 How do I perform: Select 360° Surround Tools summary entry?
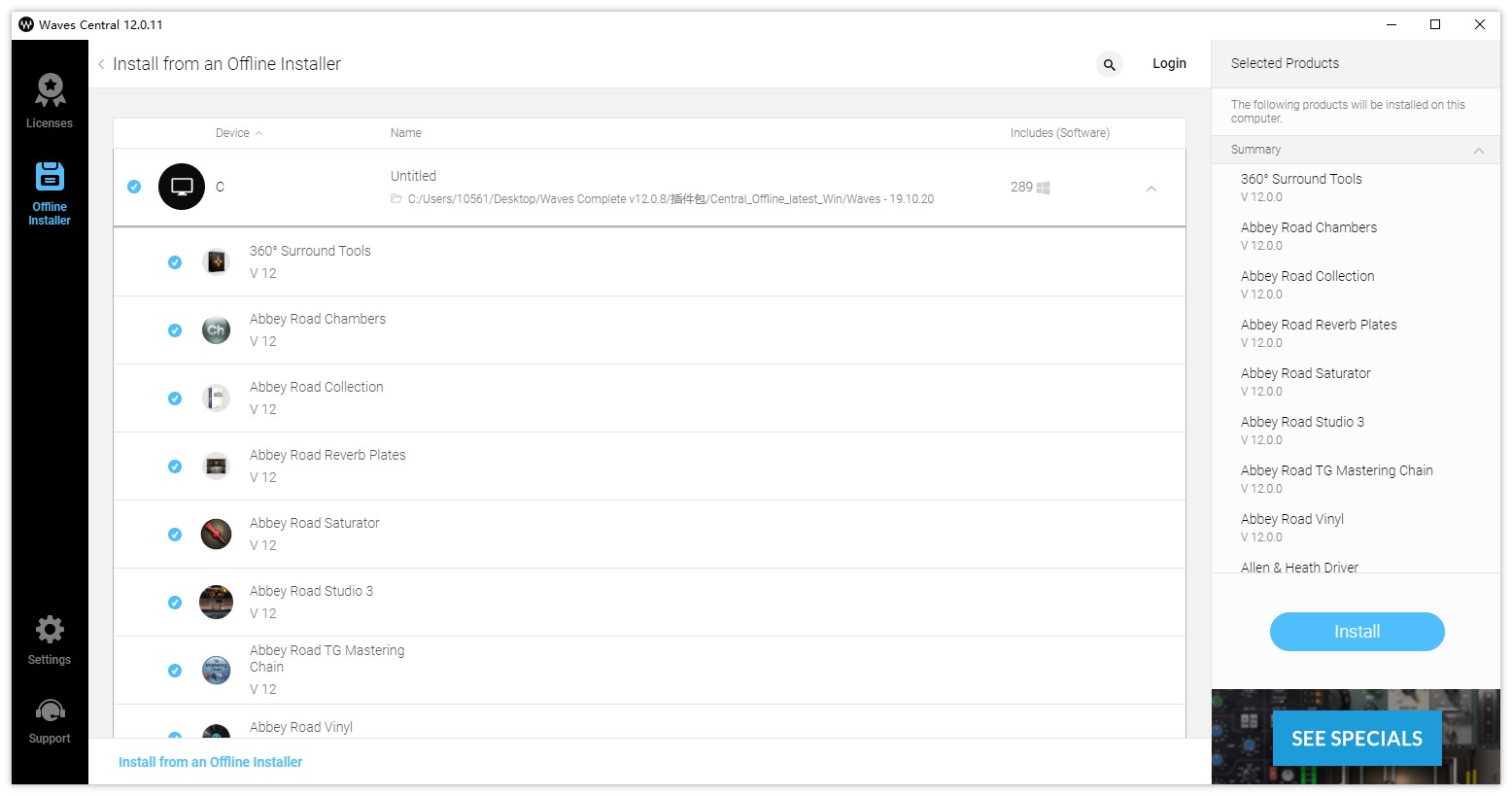(1301, 187)
